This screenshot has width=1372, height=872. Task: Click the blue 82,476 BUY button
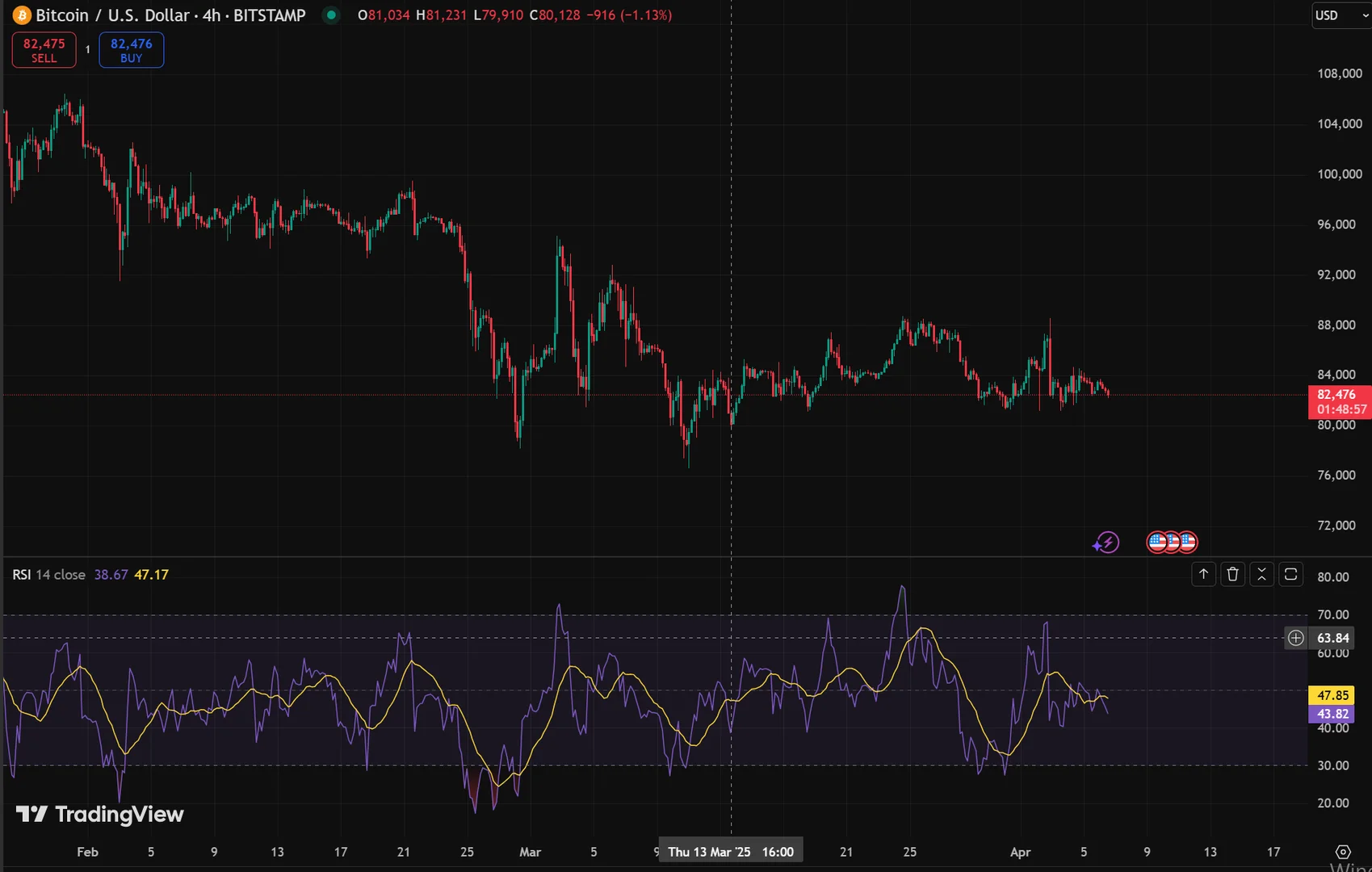(132, 50)
